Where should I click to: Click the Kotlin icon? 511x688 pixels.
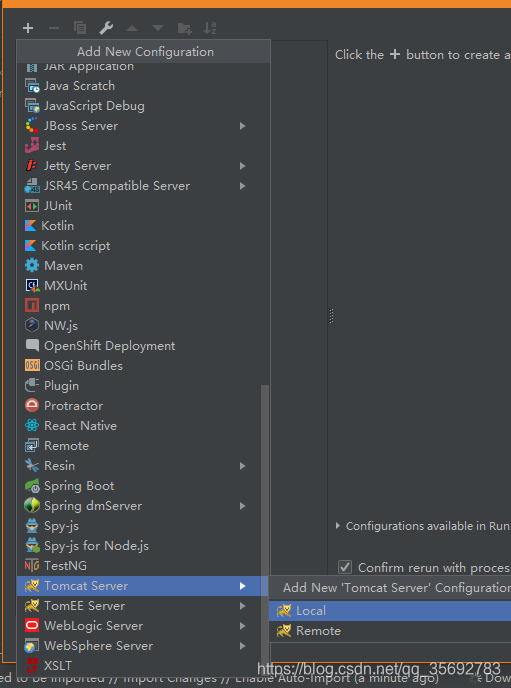click(x=30, y=226)
